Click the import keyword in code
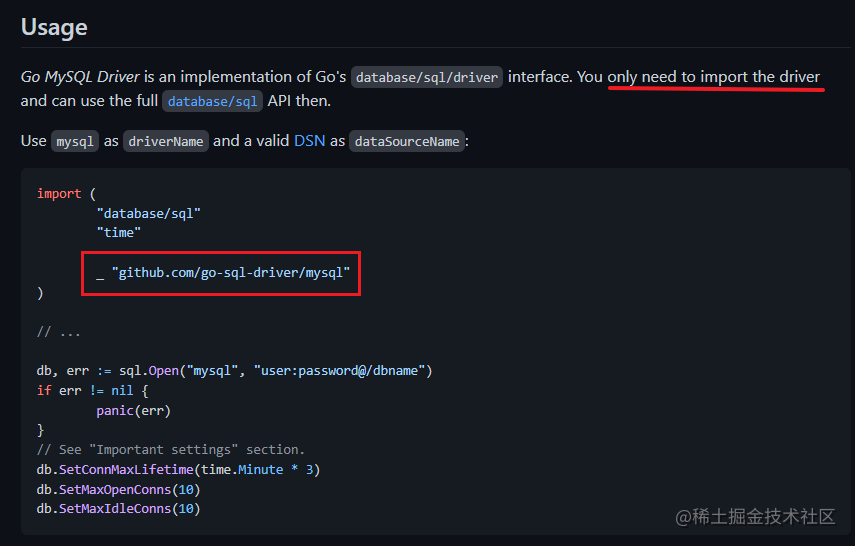This screenshot has height=546, width=855. pyautogui.click(x=59, y=193)
